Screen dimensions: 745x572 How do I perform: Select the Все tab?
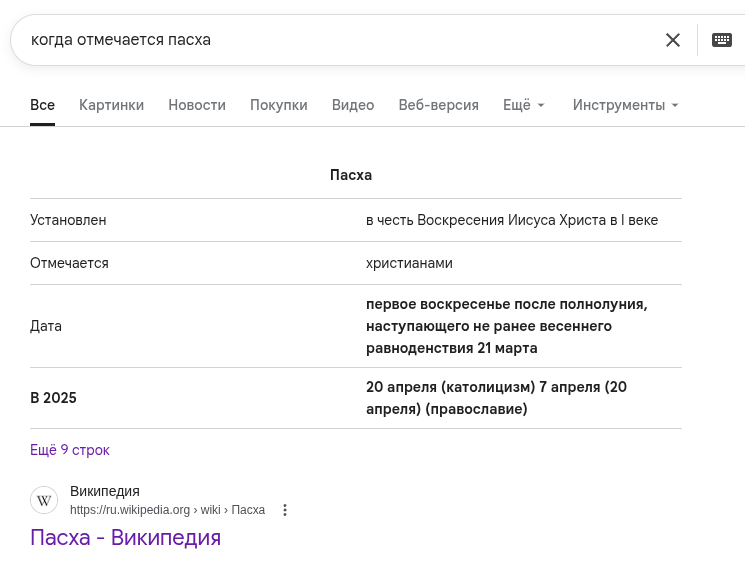(42, 105)
